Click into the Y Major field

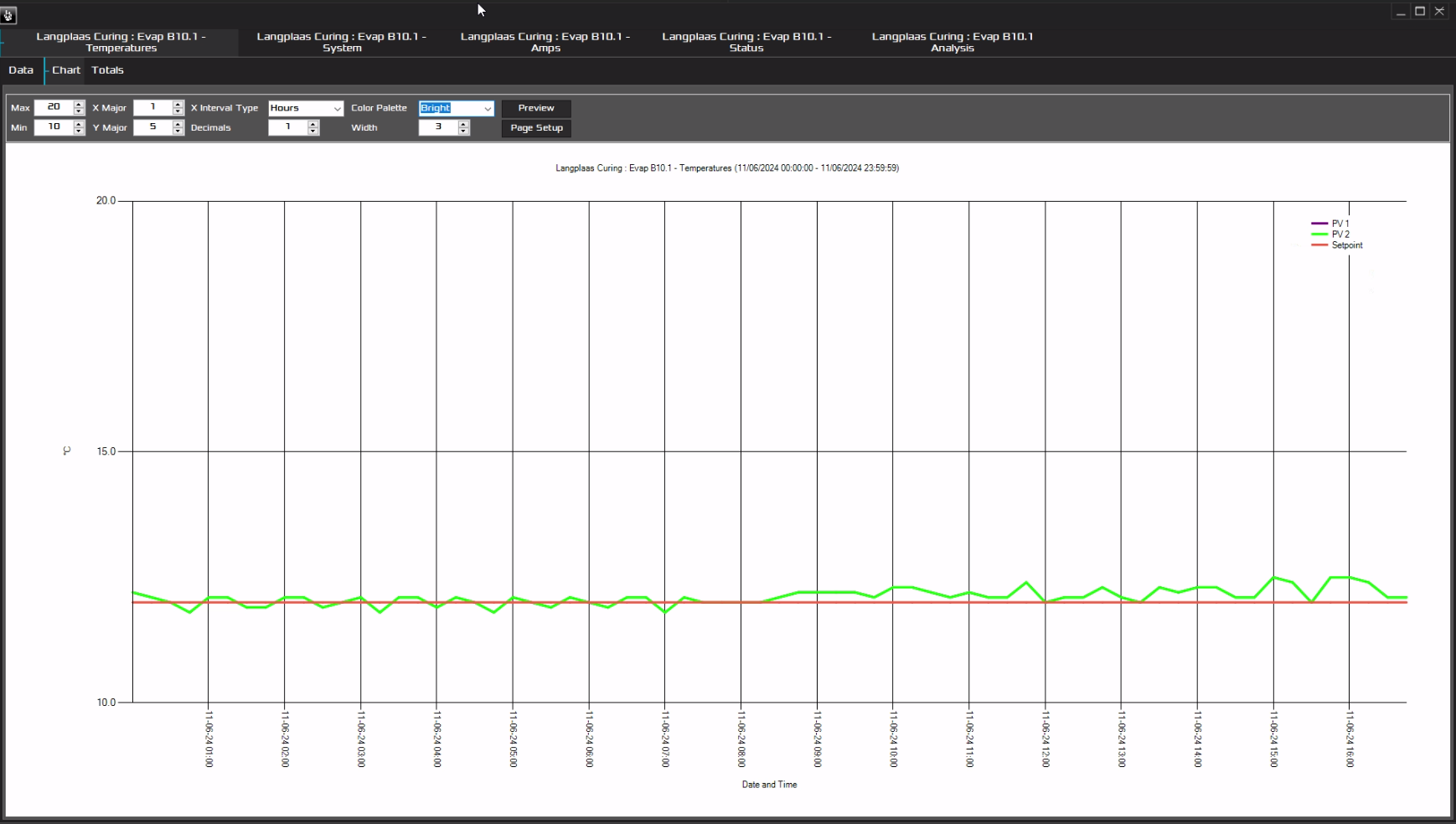coord(152,127)
